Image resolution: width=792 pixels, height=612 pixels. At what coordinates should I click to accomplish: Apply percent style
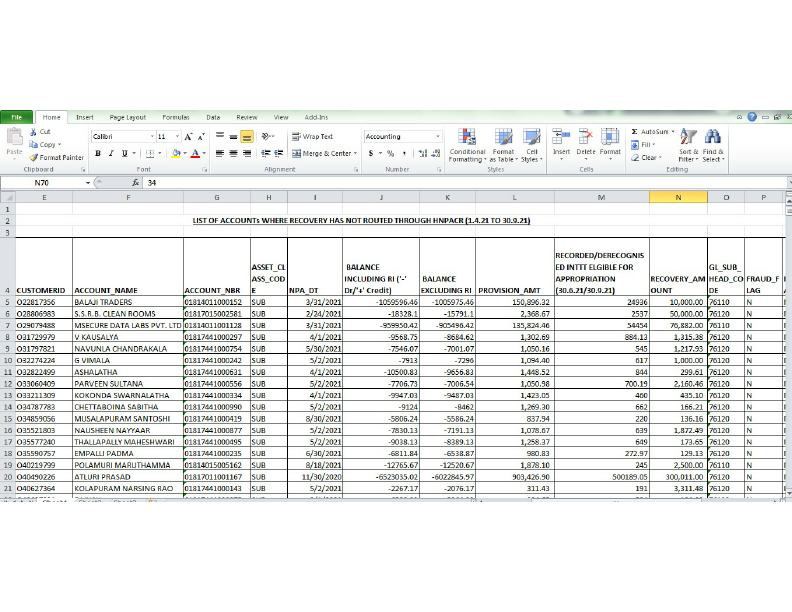(390, 154)
